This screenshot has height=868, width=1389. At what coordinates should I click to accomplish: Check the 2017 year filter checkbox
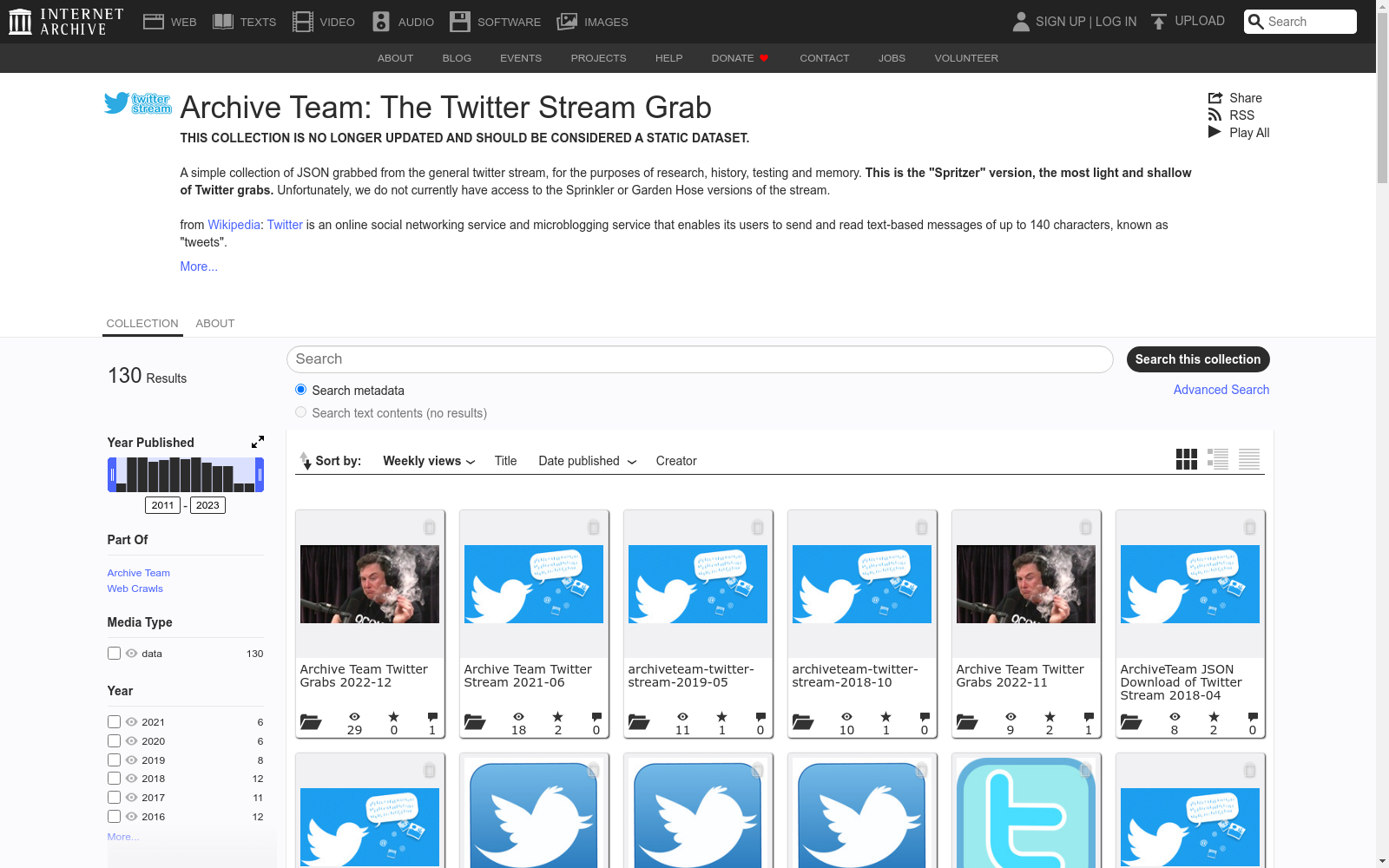(114, 797)
